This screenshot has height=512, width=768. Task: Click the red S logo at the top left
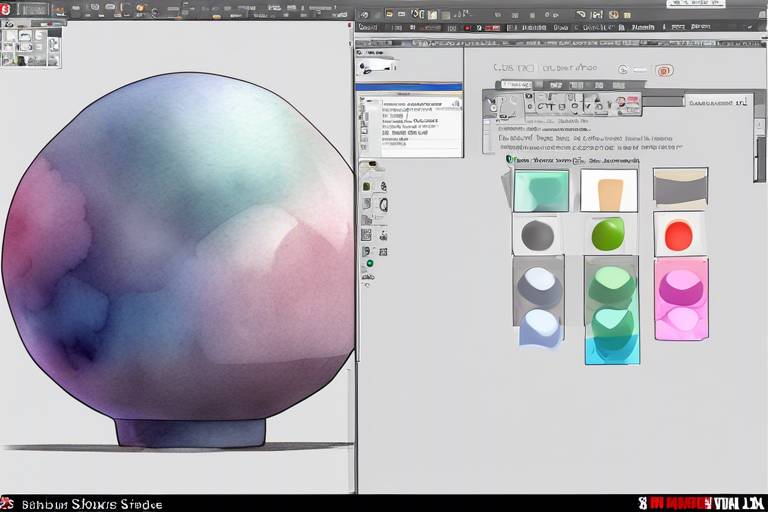(x=5, y=10)
